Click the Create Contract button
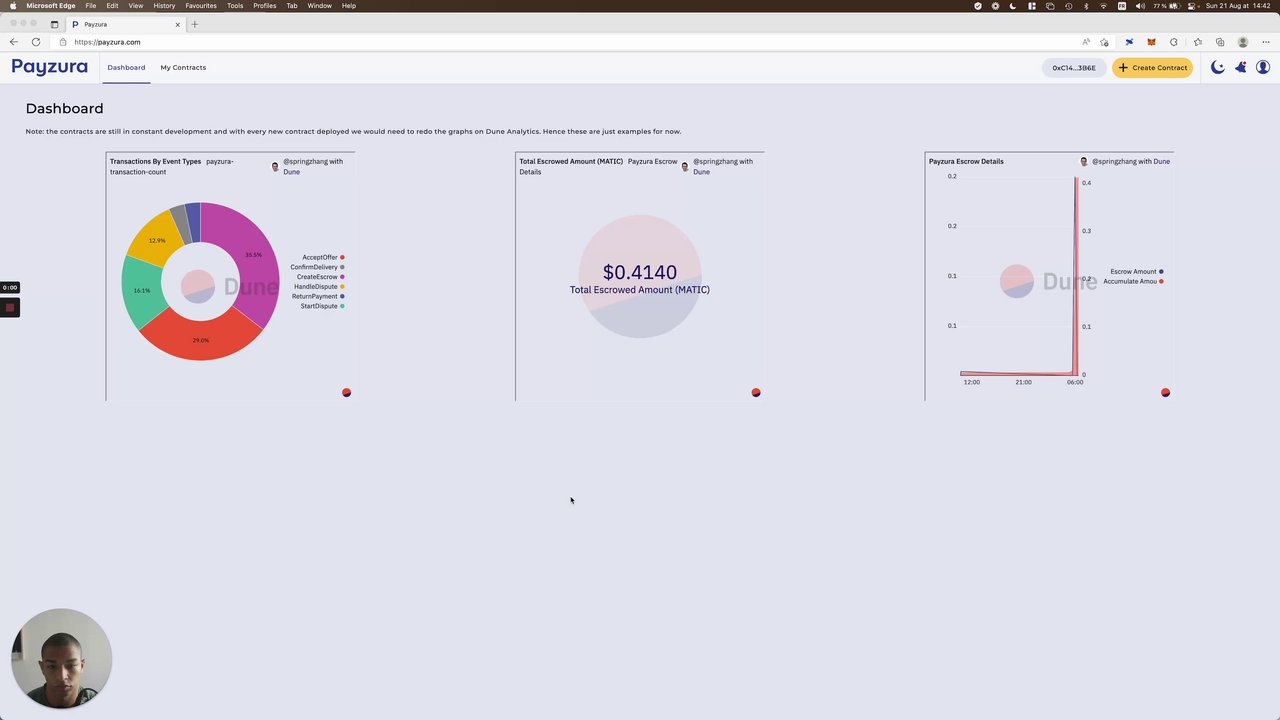Screen dimensions: 1280x720 (1153, 68)
